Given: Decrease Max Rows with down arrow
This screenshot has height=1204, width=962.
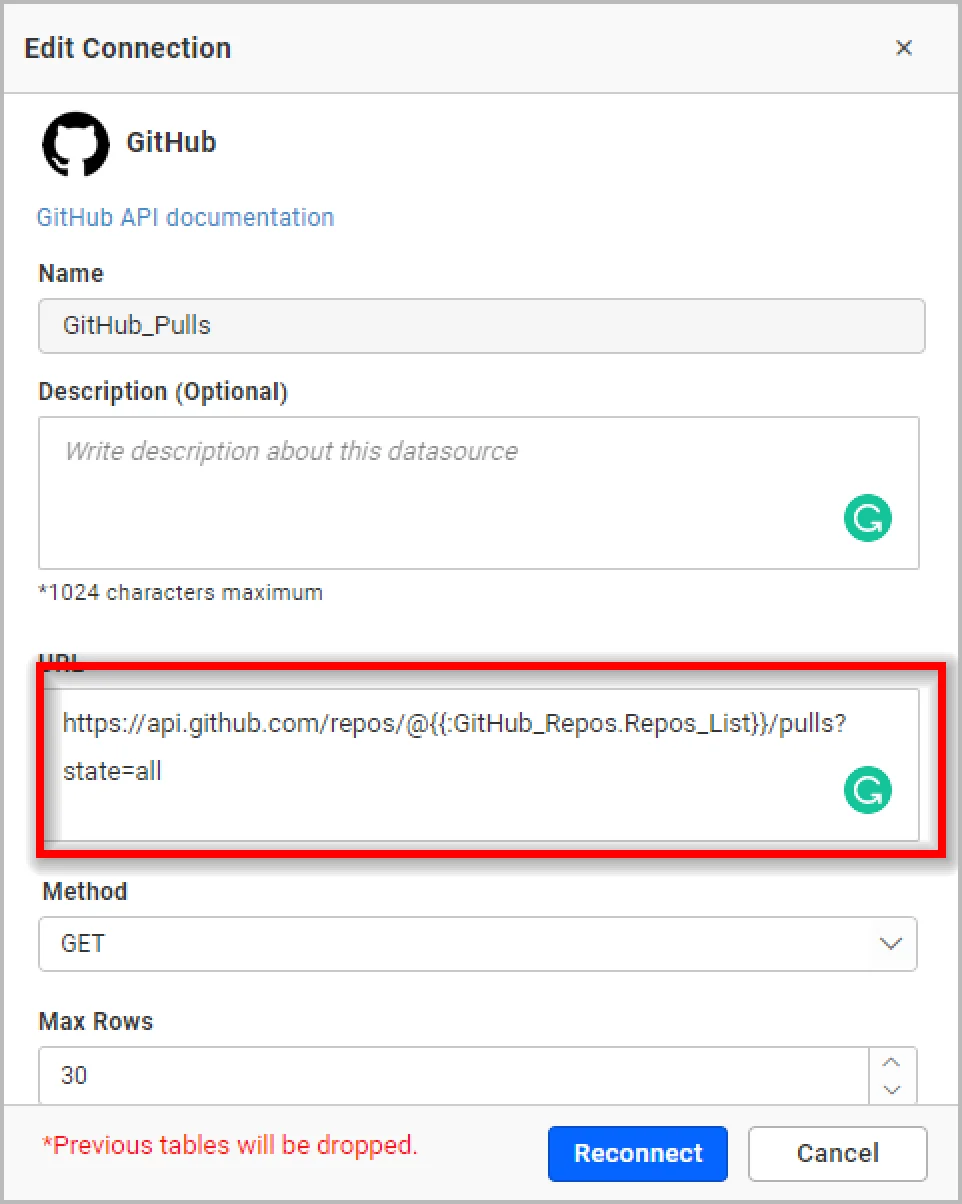Looking at the screenshot, I should tap(892, 1089).
